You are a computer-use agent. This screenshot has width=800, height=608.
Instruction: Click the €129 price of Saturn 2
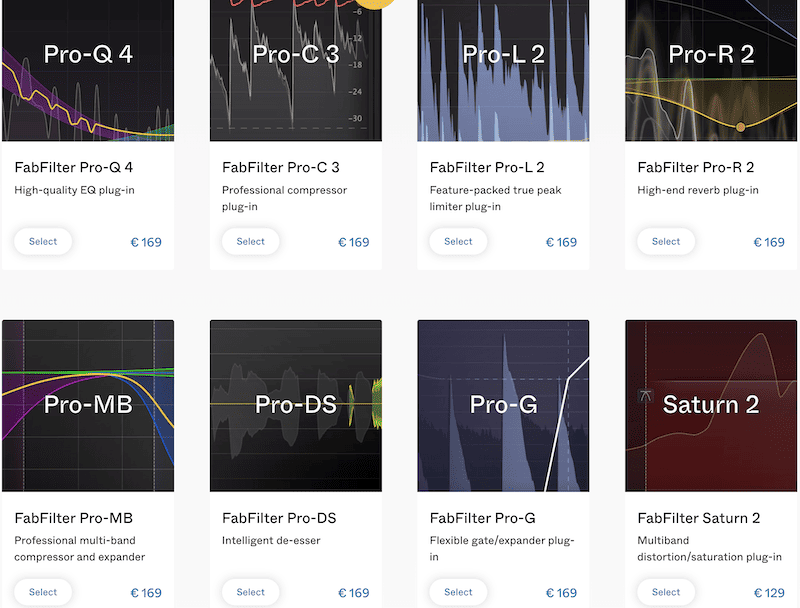[769, 593]
